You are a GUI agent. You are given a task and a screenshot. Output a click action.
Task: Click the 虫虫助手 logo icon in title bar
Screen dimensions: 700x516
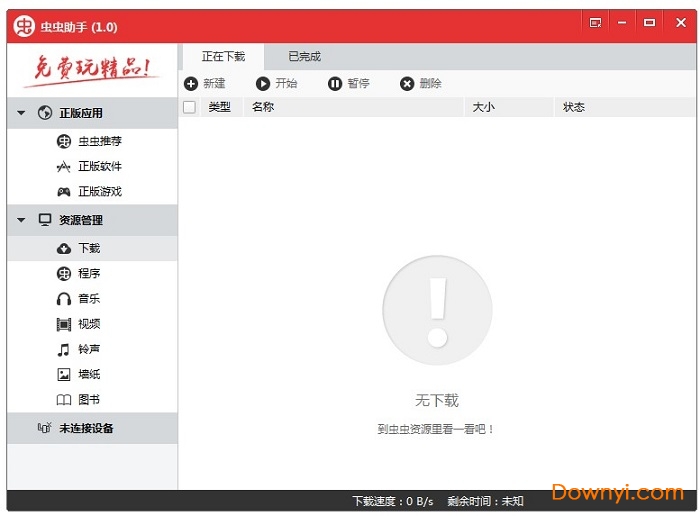point(24,26)
